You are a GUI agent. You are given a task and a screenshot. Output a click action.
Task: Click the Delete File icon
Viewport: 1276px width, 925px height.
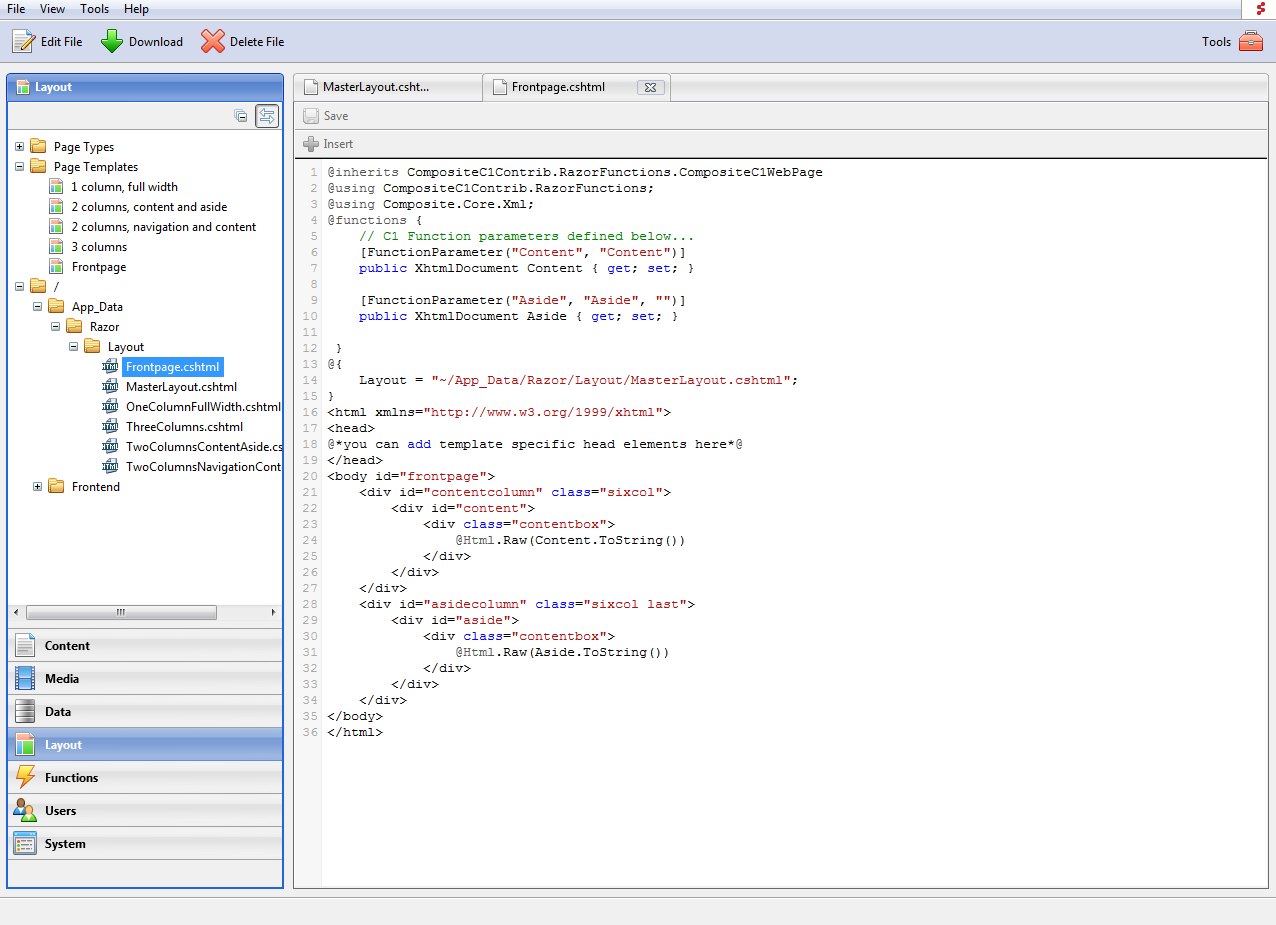click(x=212, y=41)
